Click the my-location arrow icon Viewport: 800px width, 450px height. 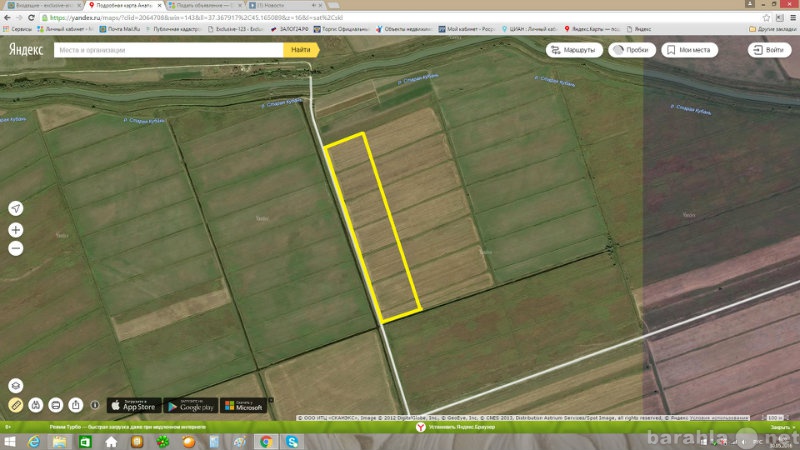pos(16,208)
